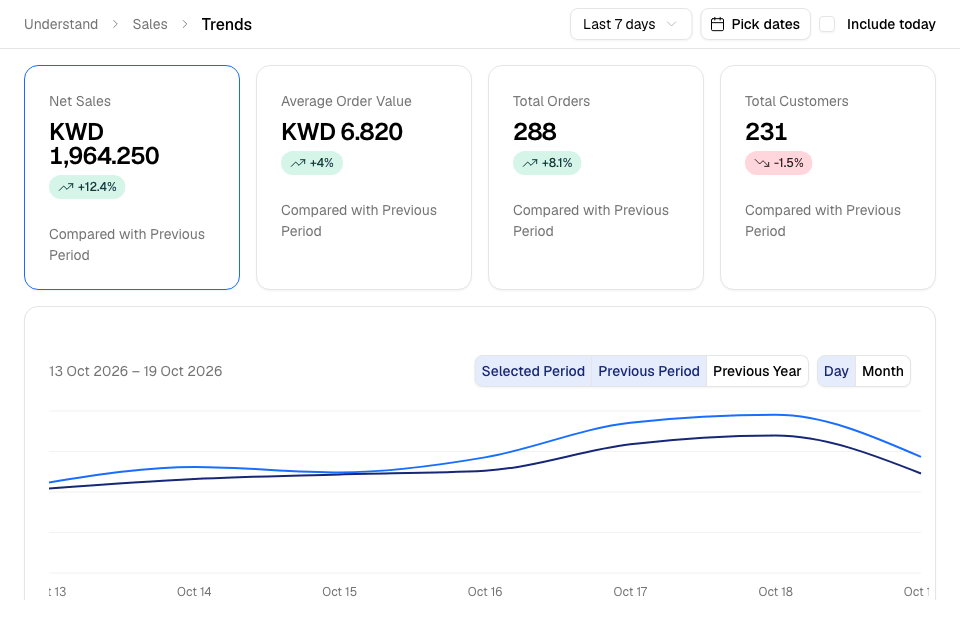Click the date range 13 Oct 2026 – 19 Oct 2026

click(135, 371)
